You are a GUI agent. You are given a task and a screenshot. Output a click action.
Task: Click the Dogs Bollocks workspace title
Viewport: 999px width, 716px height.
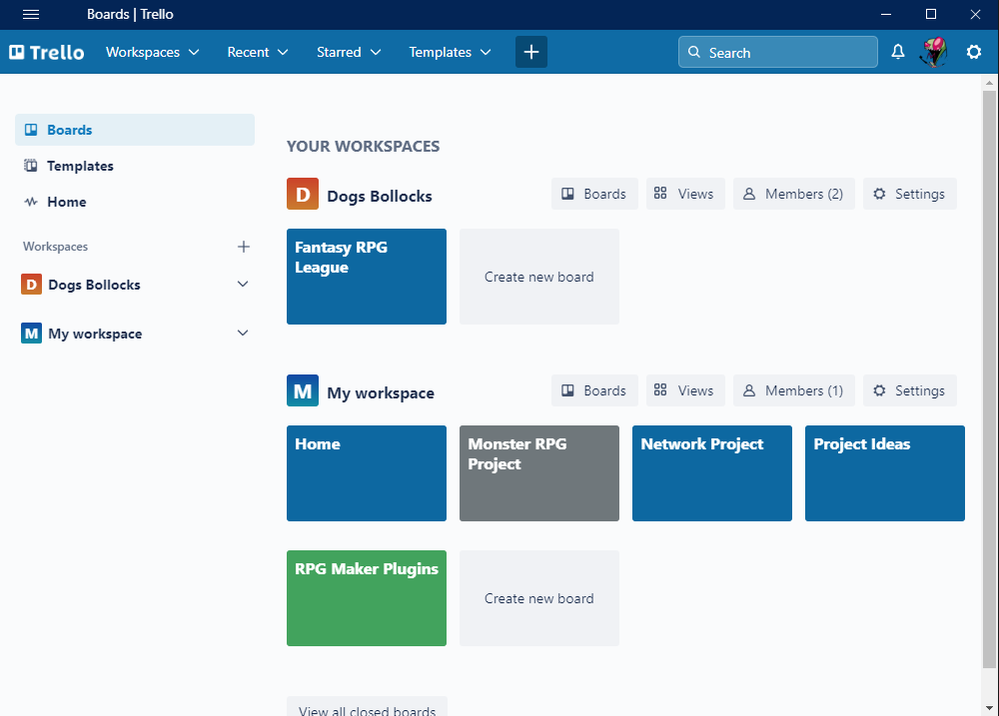pyautogui.click(x=380, y=196)
